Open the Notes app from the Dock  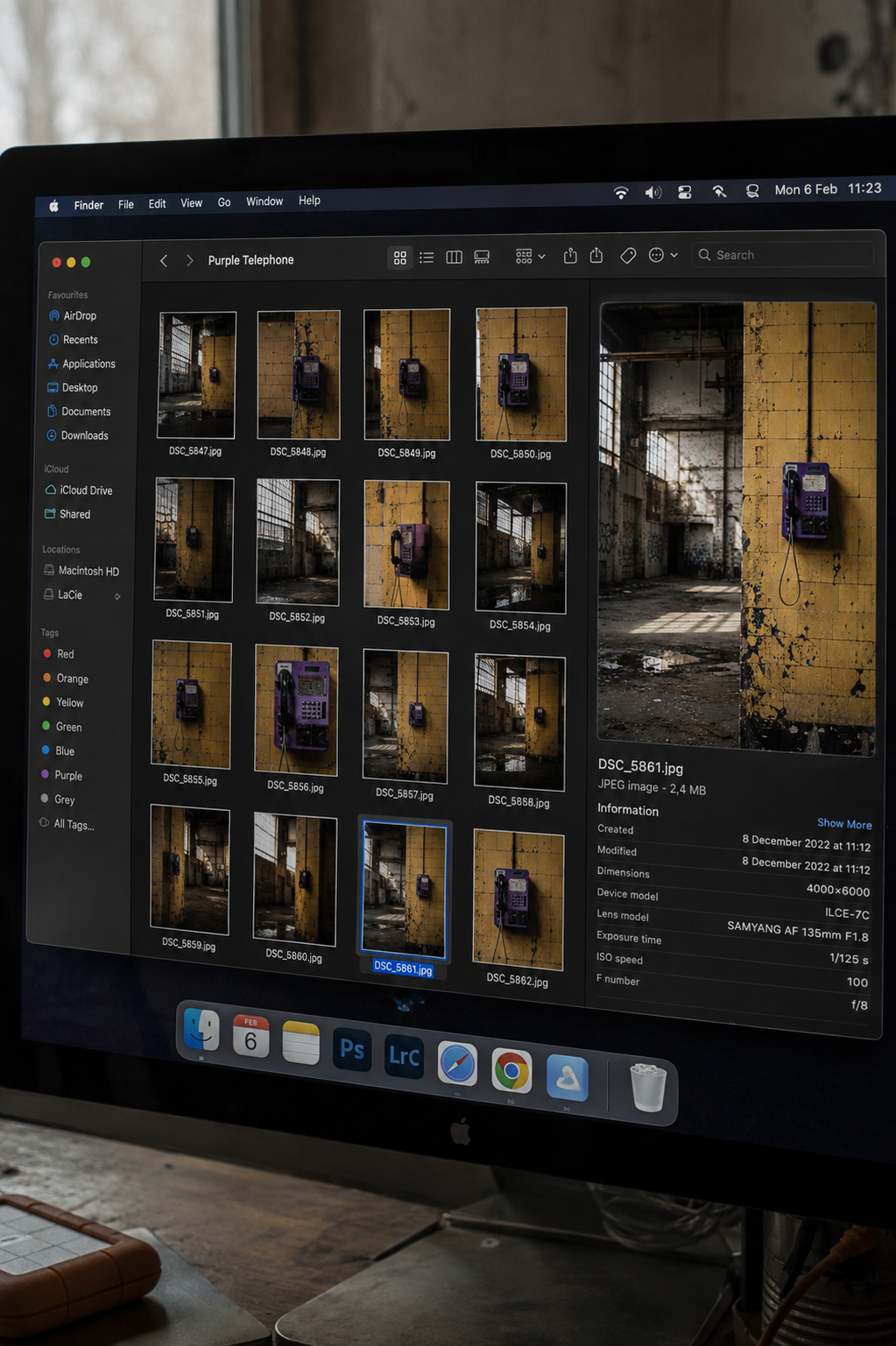pos(300,1043)
